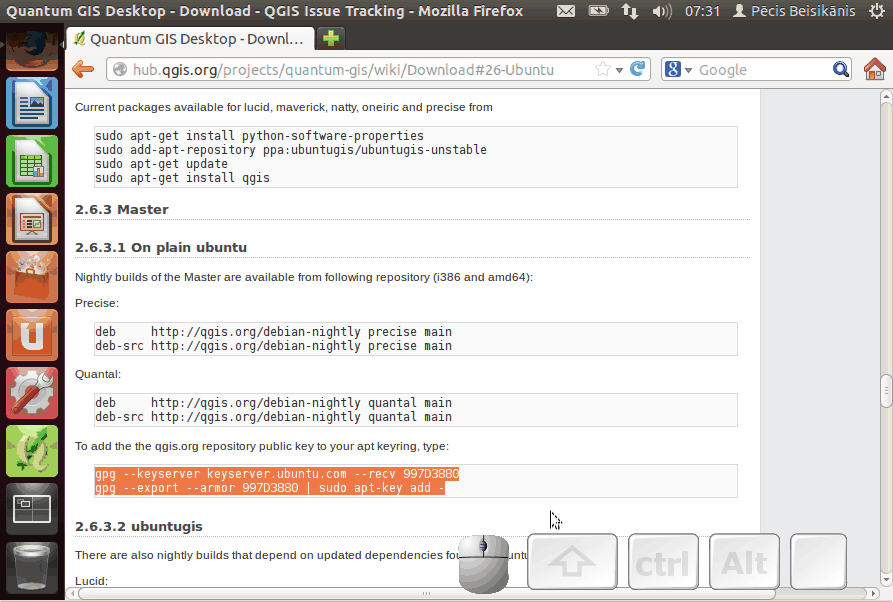Launch LibreOffice Impress from dock

32,219
